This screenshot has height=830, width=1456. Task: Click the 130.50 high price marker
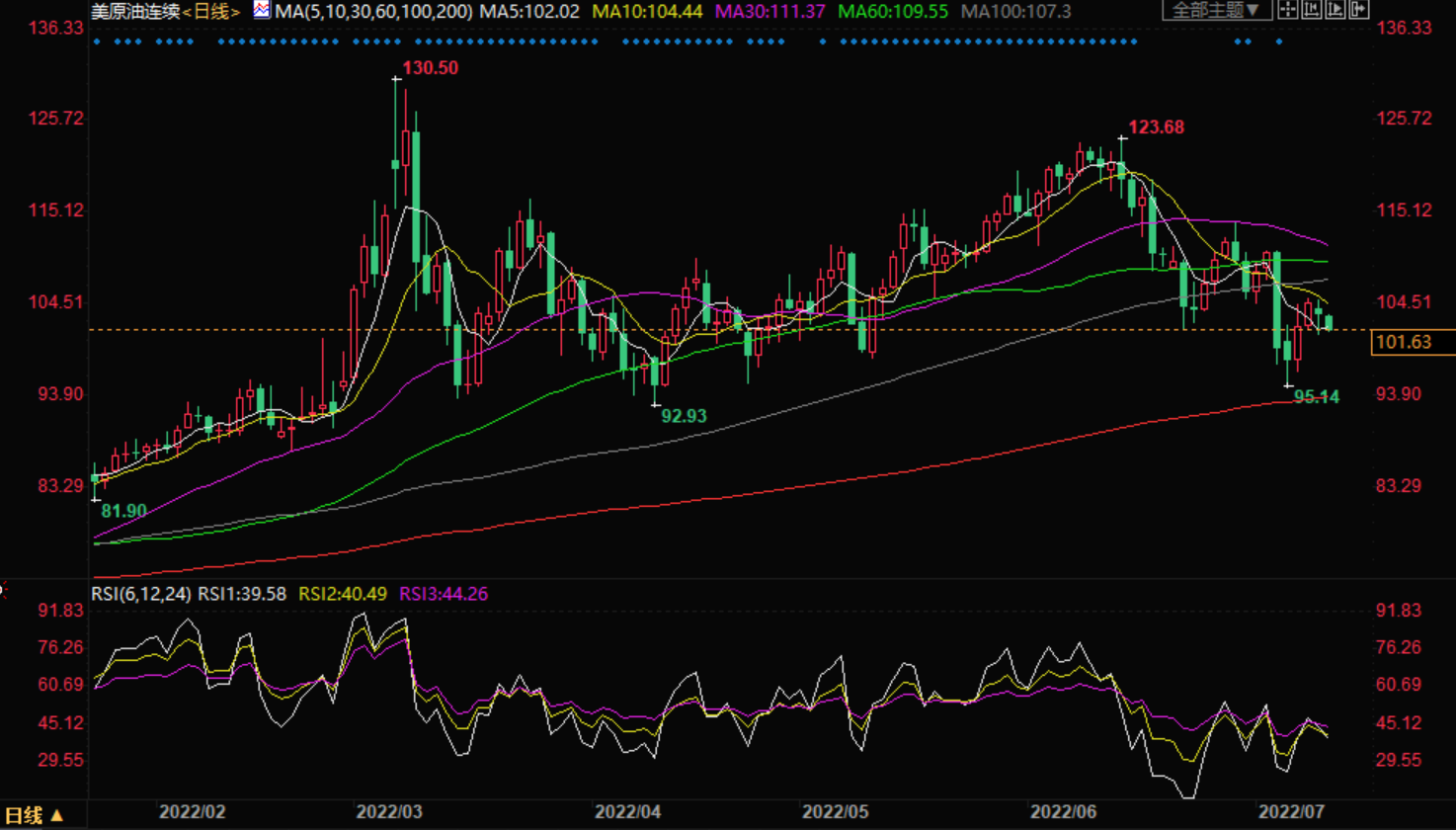point(430,68)
